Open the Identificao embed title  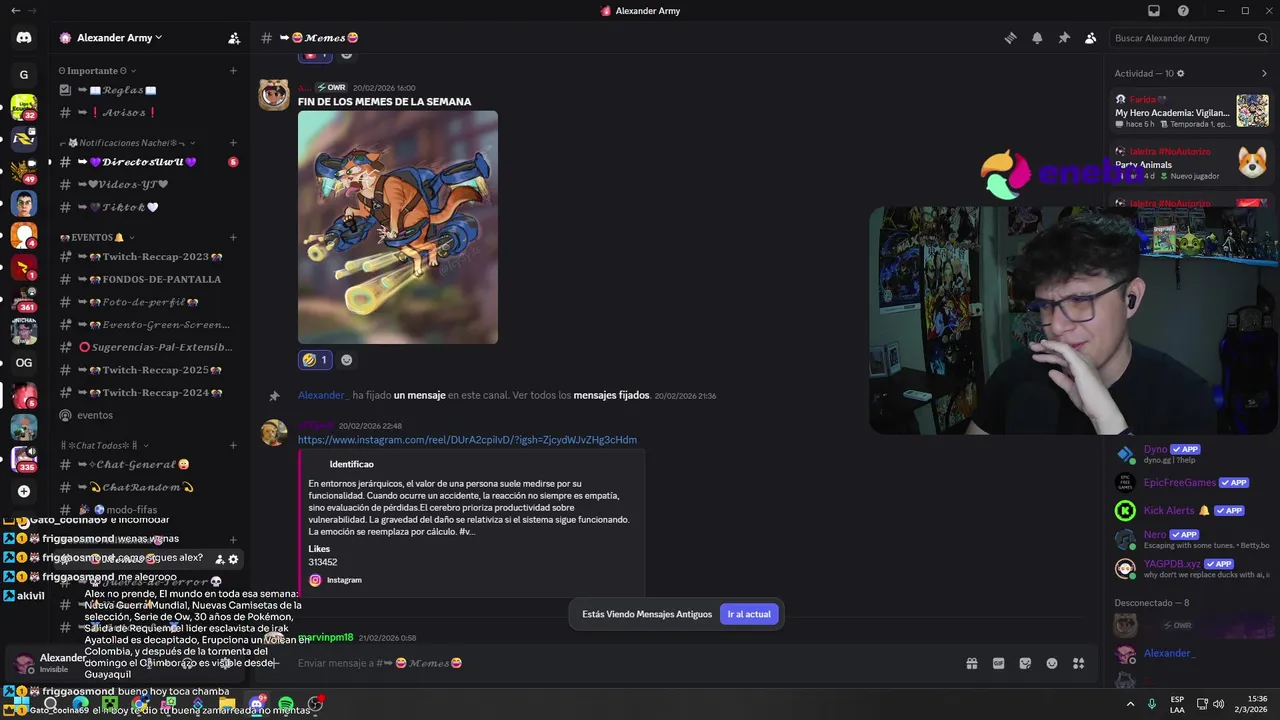click(351, 464)
